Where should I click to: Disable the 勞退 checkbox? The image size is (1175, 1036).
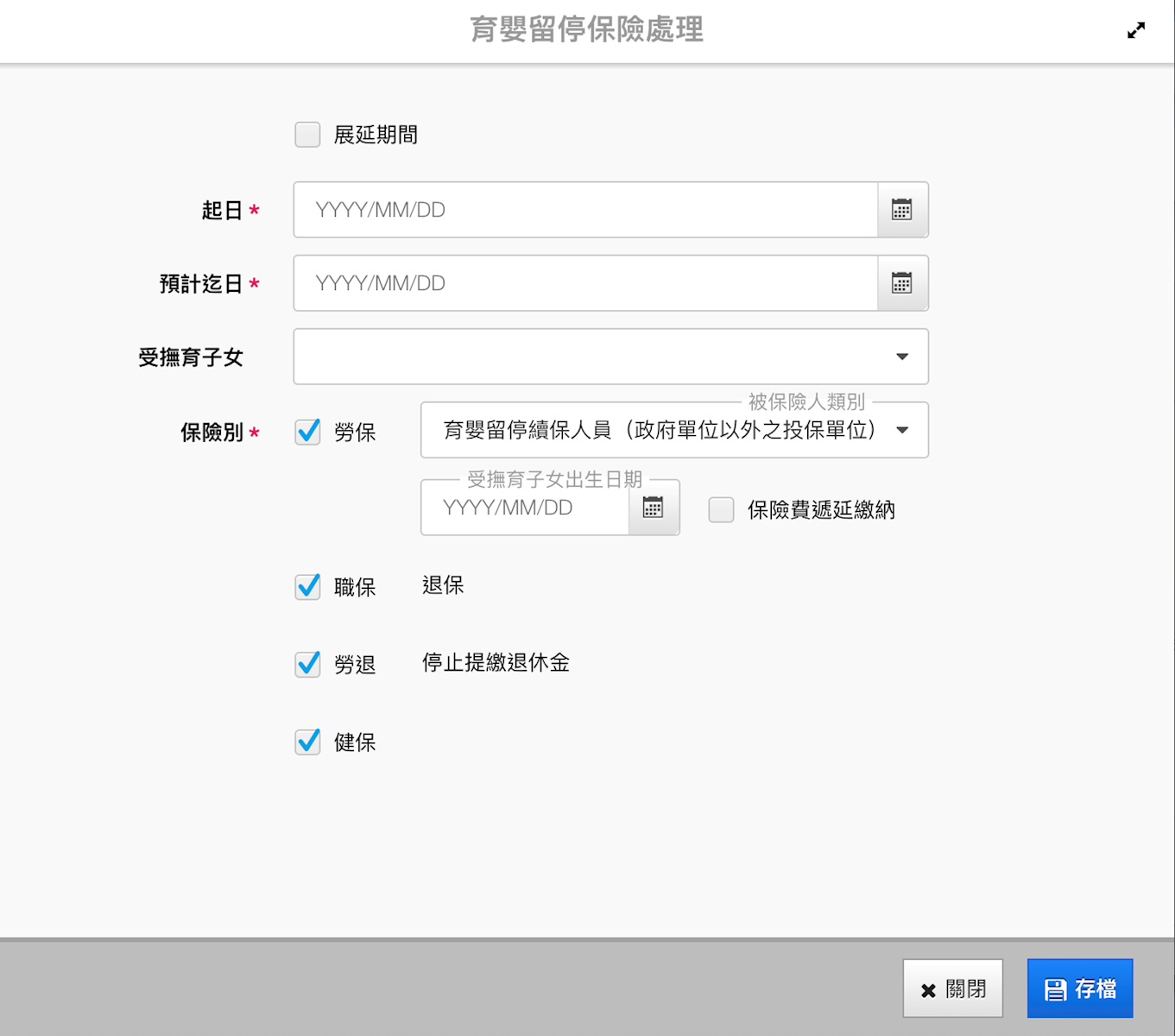(307, 664)
